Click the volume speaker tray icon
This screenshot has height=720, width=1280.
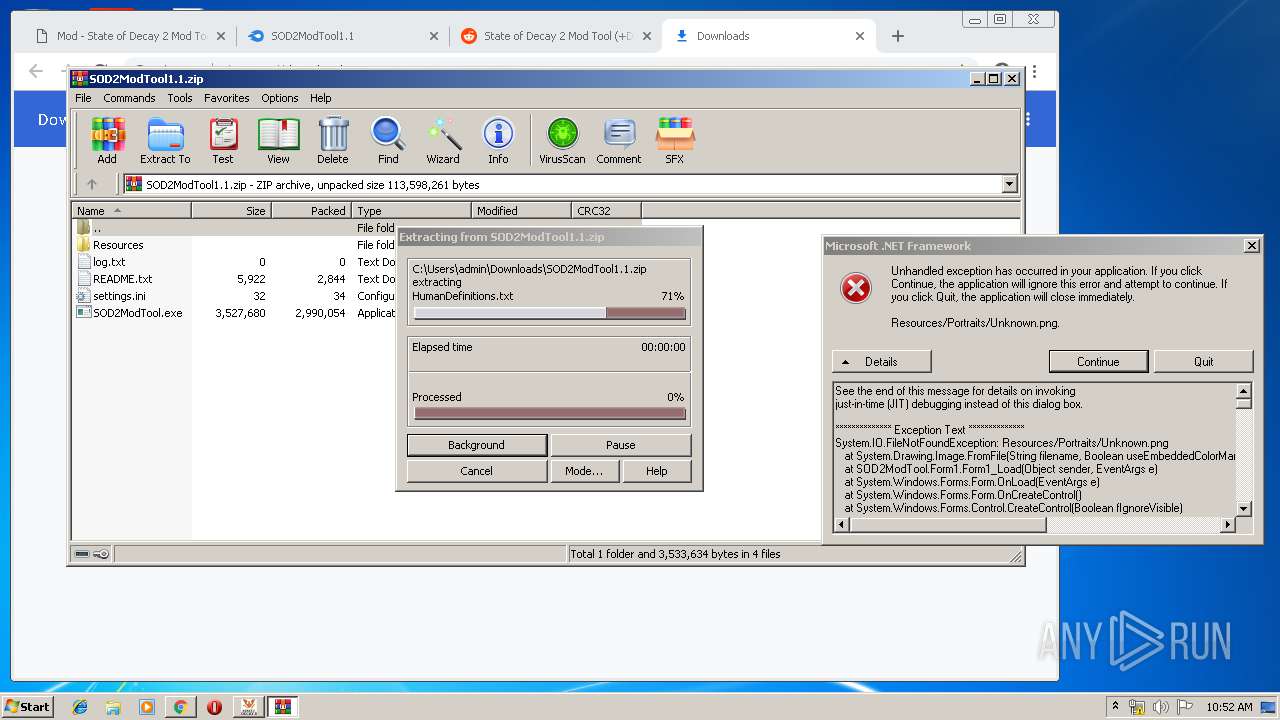pos(1161,707)
